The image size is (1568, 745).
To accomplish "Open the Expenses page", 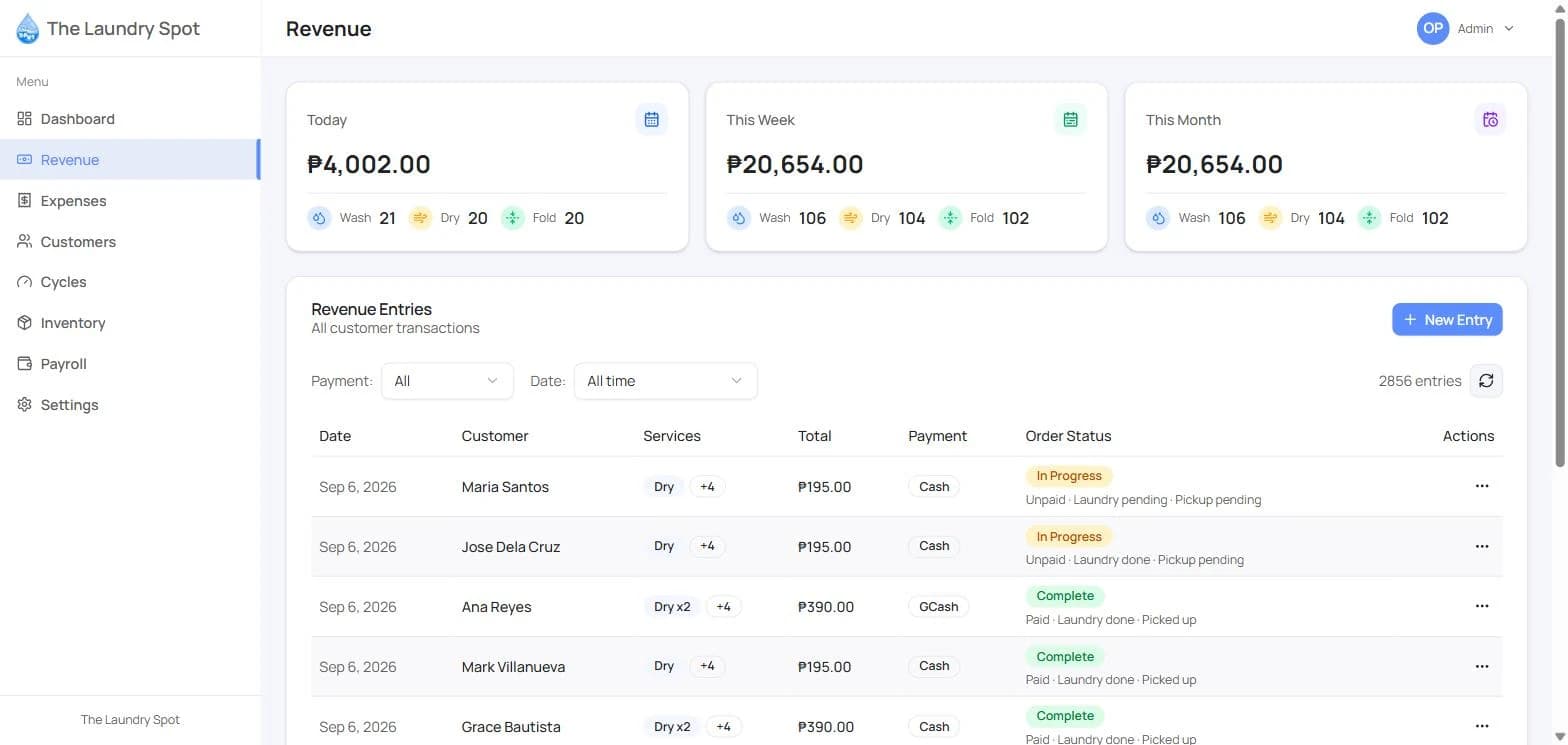I will tap(130, 201).
